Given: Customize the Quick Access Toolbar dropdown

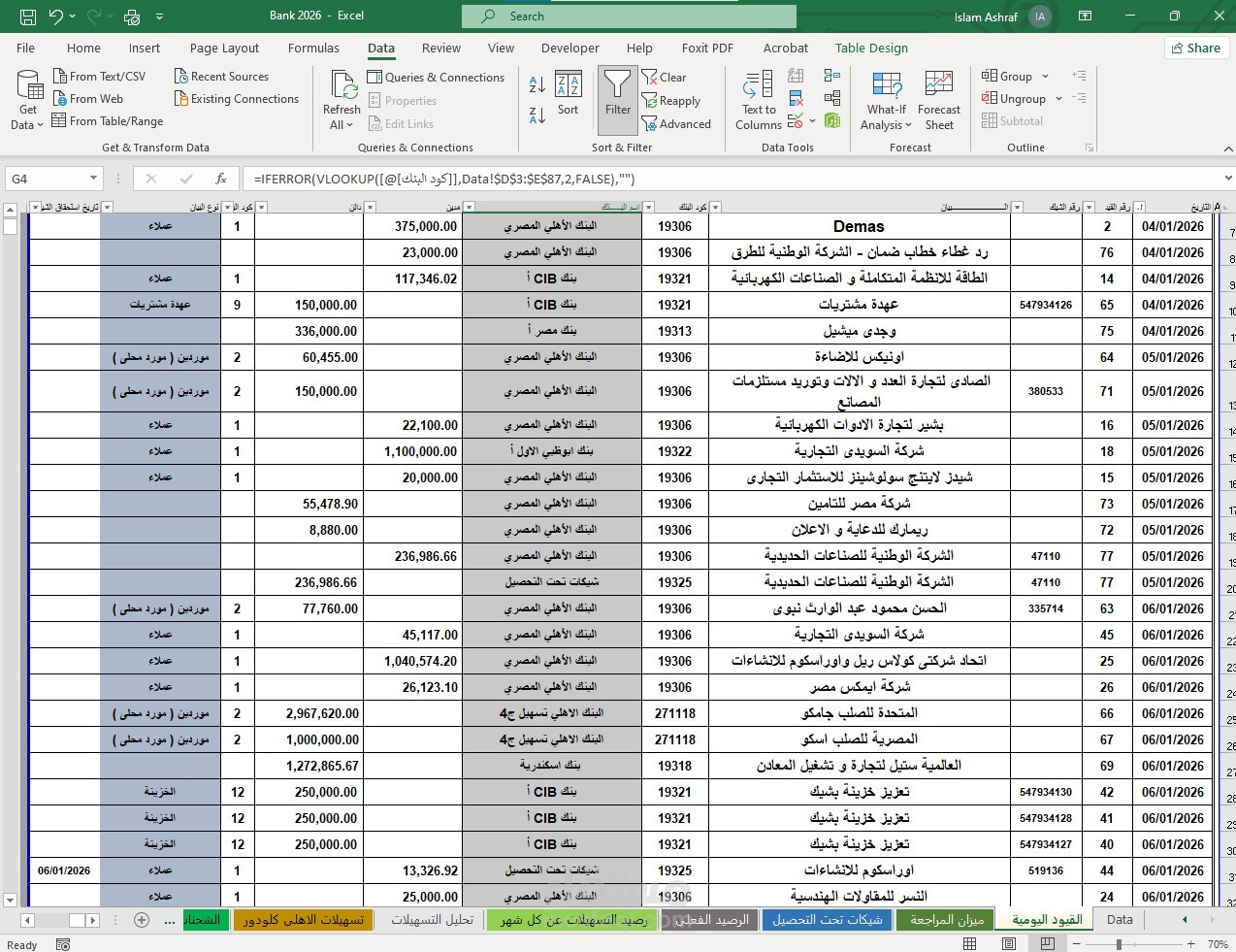Looking at the screenshot, I should (159, 16).
